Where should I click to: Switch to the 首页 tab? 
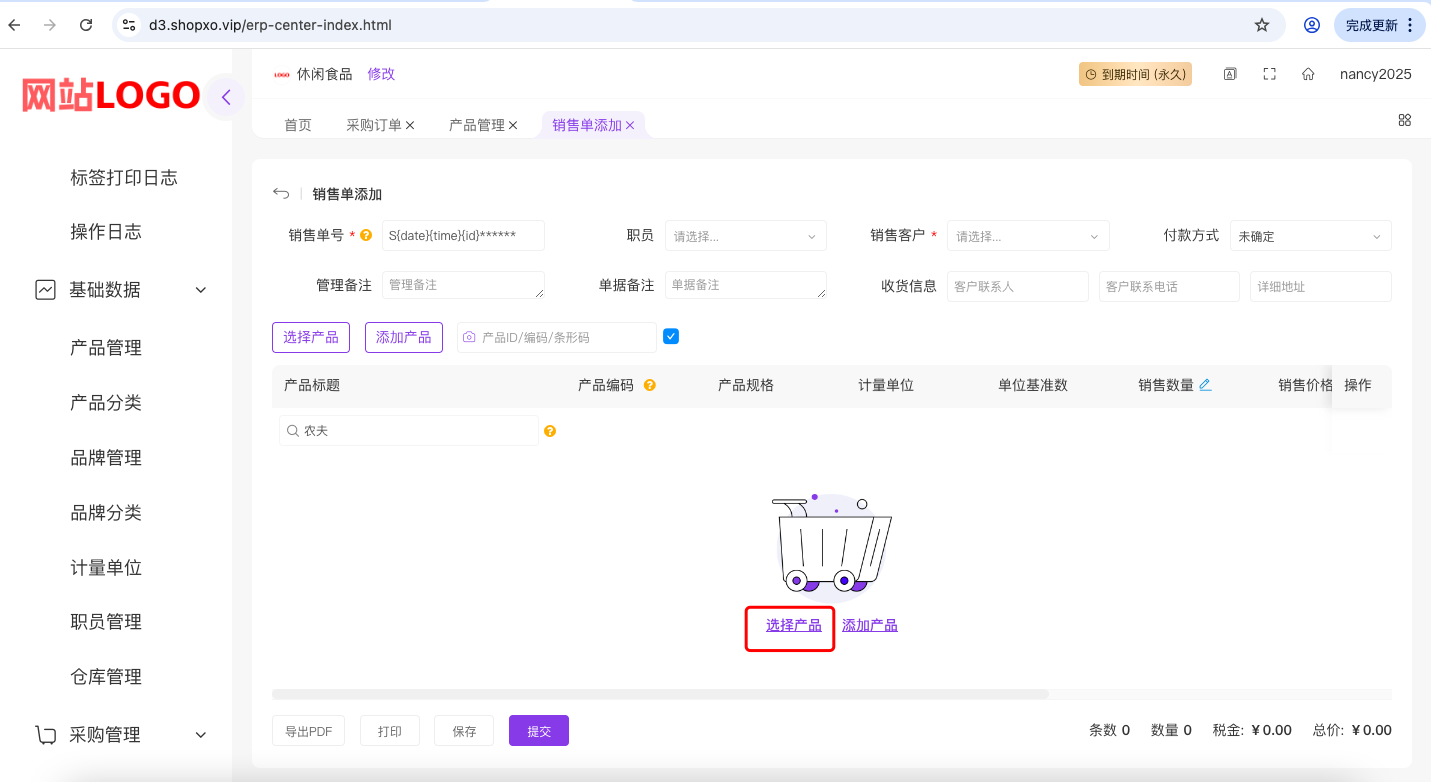pyautogui.click(x=298, y=125)
